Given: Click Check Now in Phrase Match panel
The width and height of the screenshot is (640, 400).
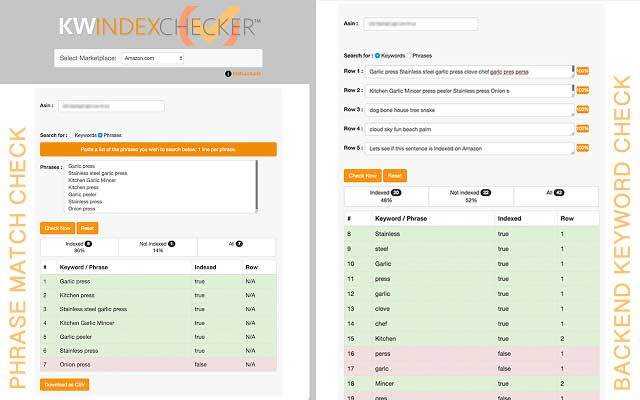Looking at the screenshot, I should point(58,228).
